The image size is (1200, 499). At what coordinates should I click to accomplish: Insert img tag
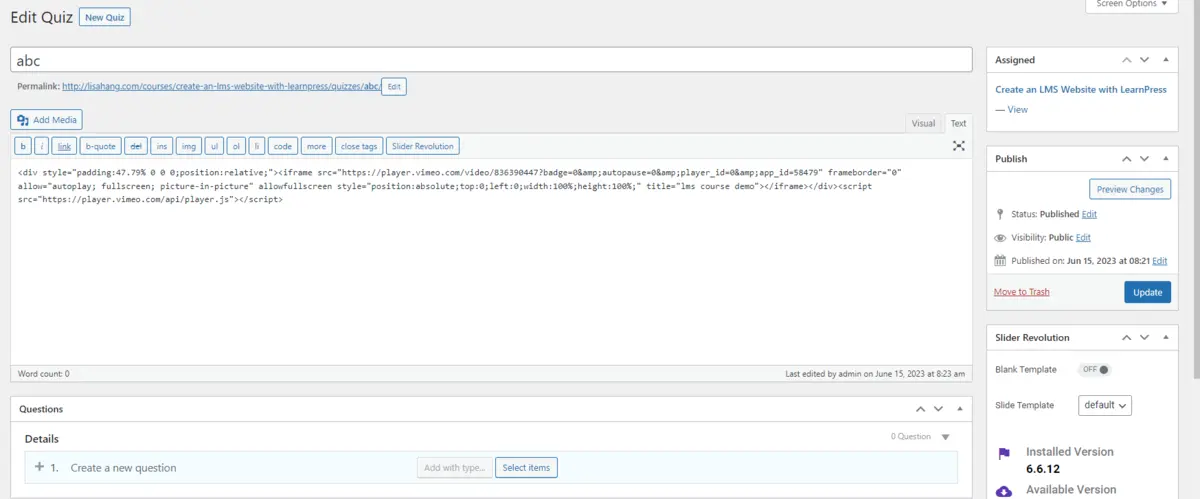click(x=188, y=146)
